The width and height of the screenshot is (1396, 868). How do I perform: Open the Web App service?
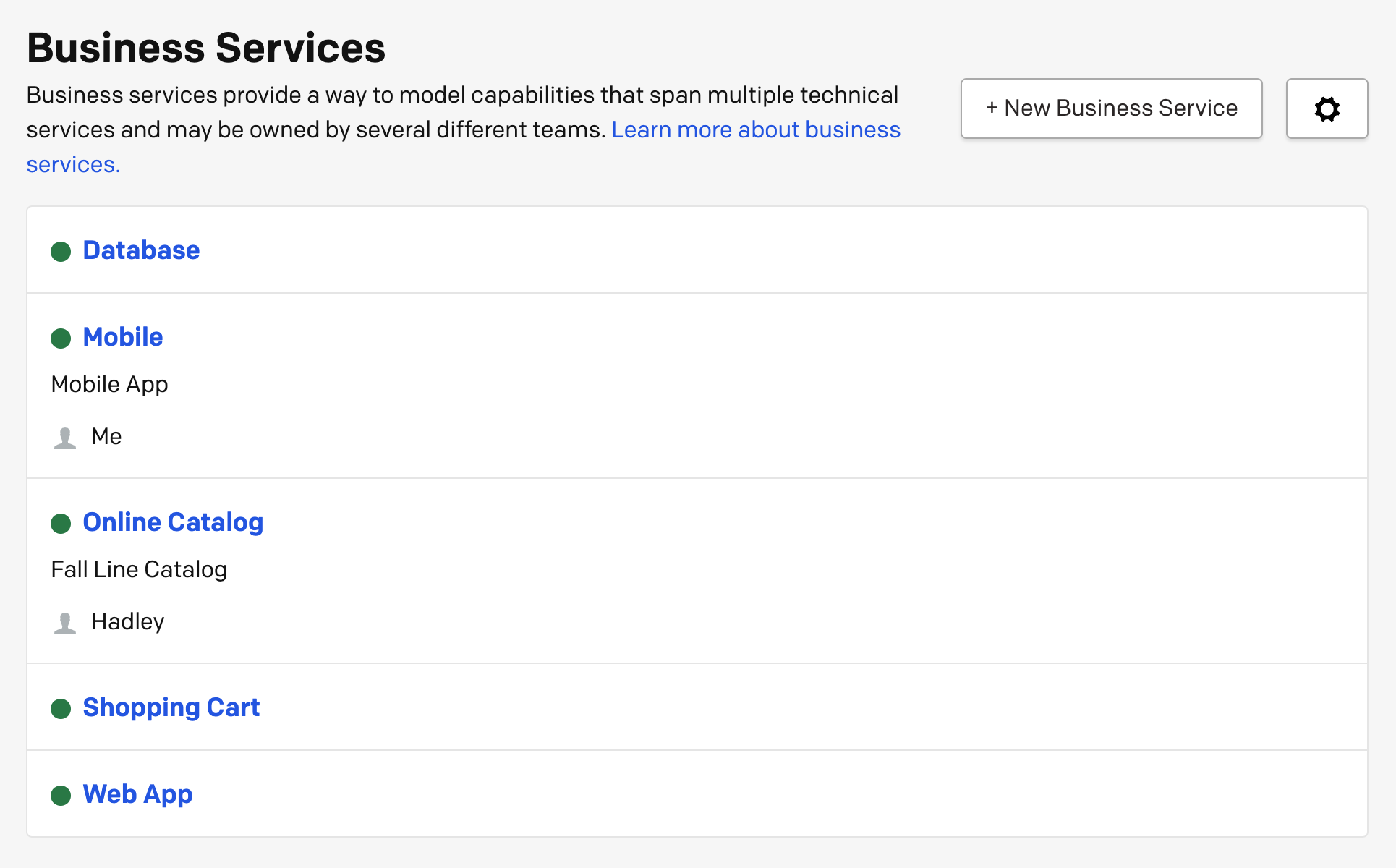137,794
